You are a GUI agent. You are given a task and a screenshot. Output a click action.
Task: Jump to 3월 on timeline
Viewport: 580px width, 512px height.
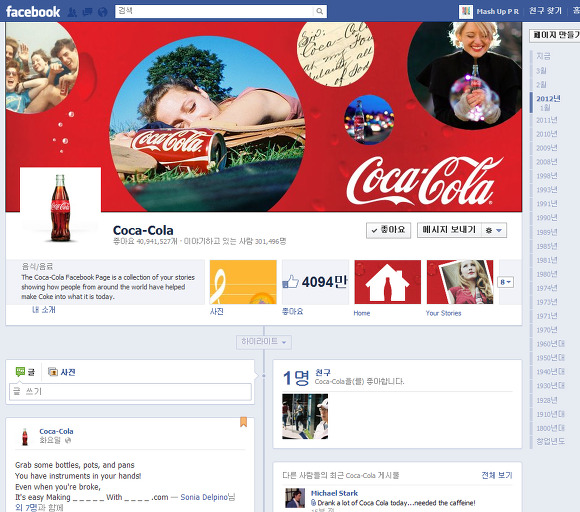pyautogui.click(x=541, y=70)
